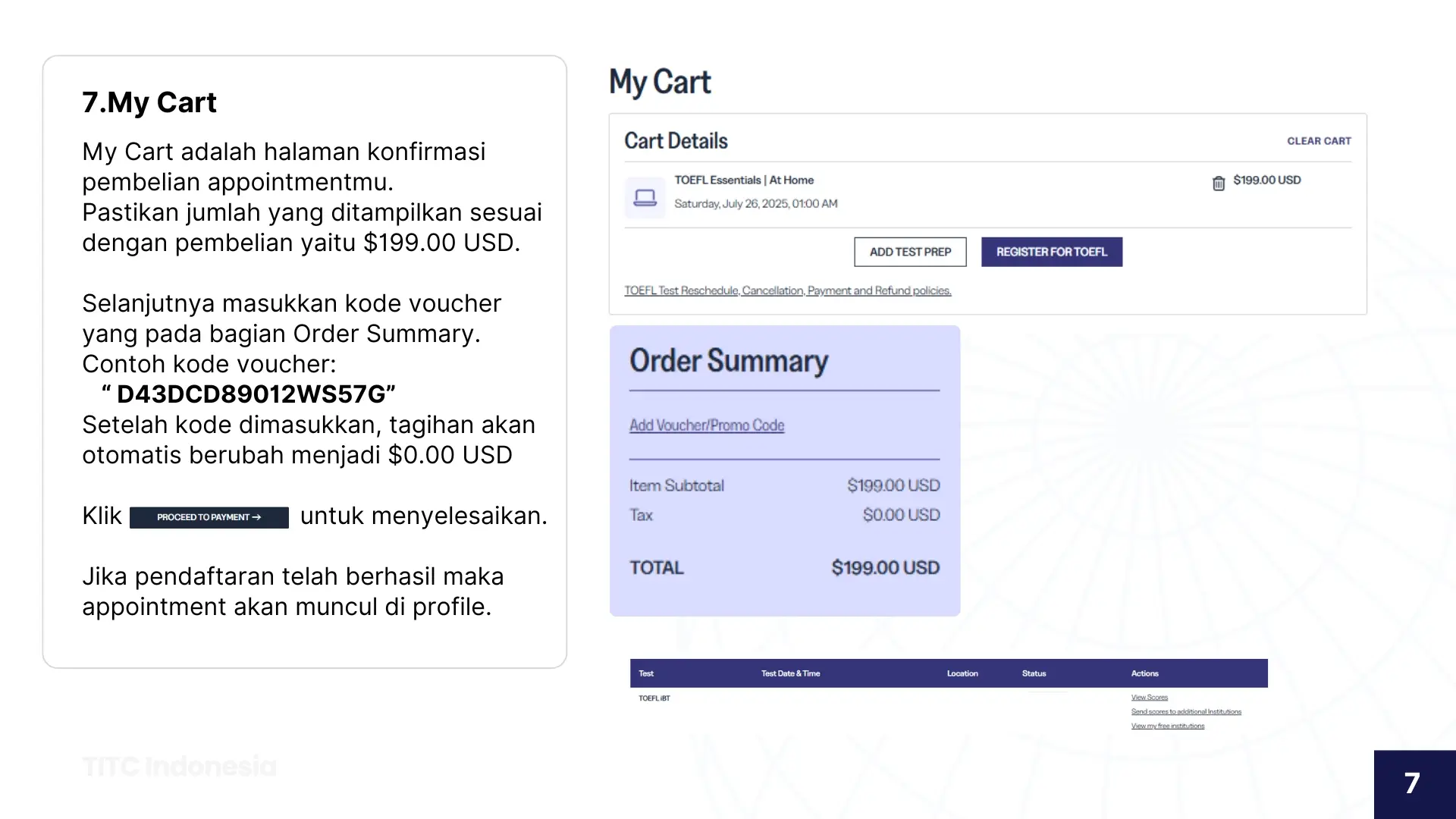Viewport: 1456px width, 819px height.
Task: Open the View my free institutions link
Action: pyautogui.click(x=1168, y=726)
